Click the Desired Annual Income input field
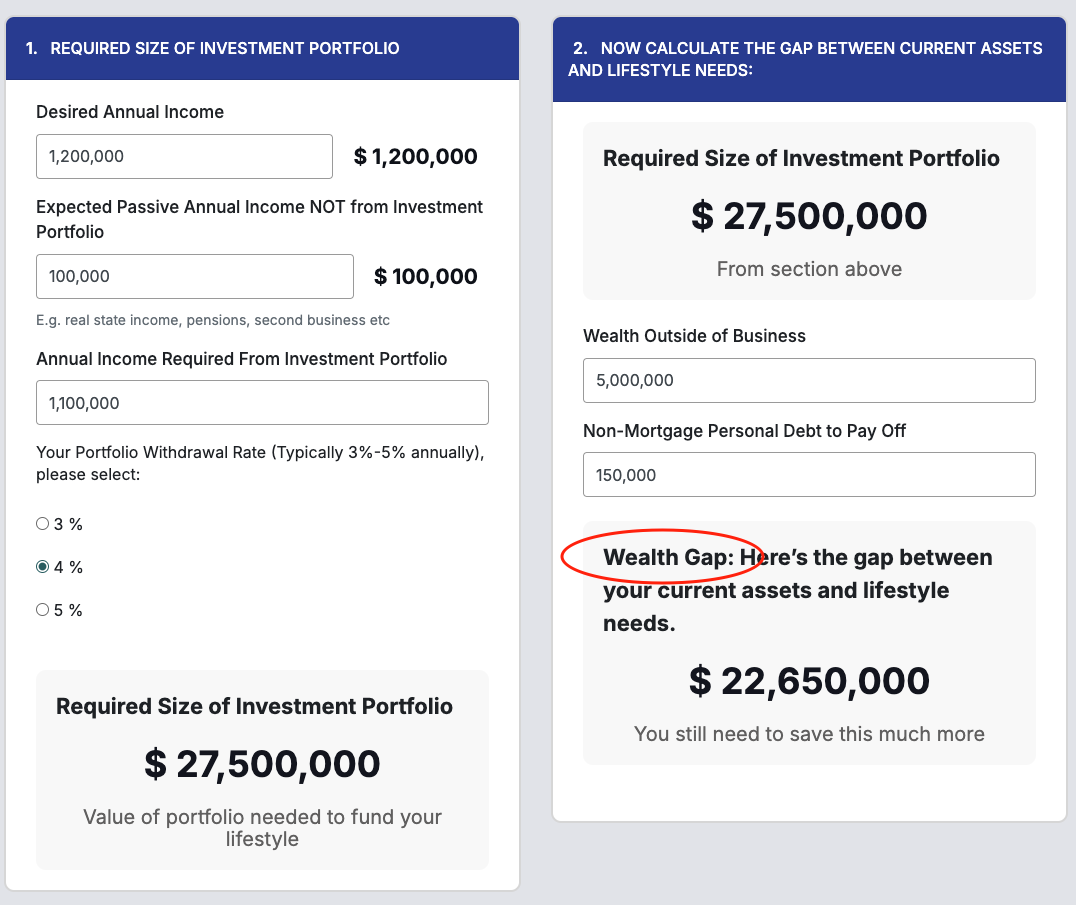The height and width of the screenshot is (905, 1076). click(184, 156)
